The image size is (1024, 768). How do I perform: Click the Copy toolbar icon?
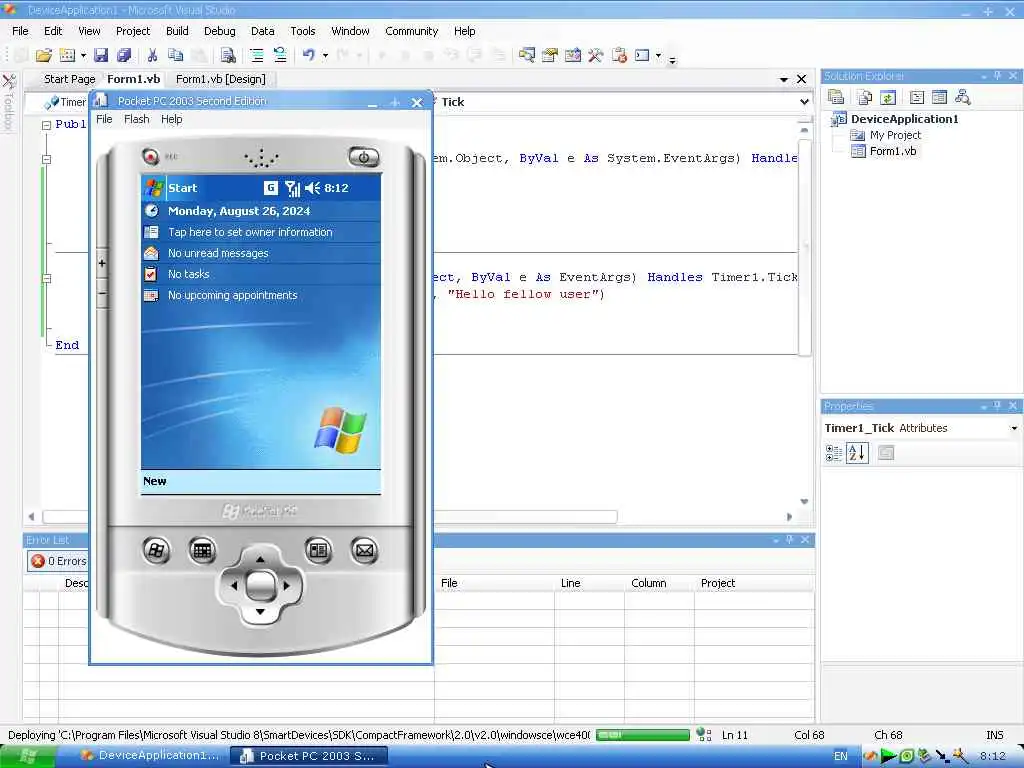click(x=175, y=56)
